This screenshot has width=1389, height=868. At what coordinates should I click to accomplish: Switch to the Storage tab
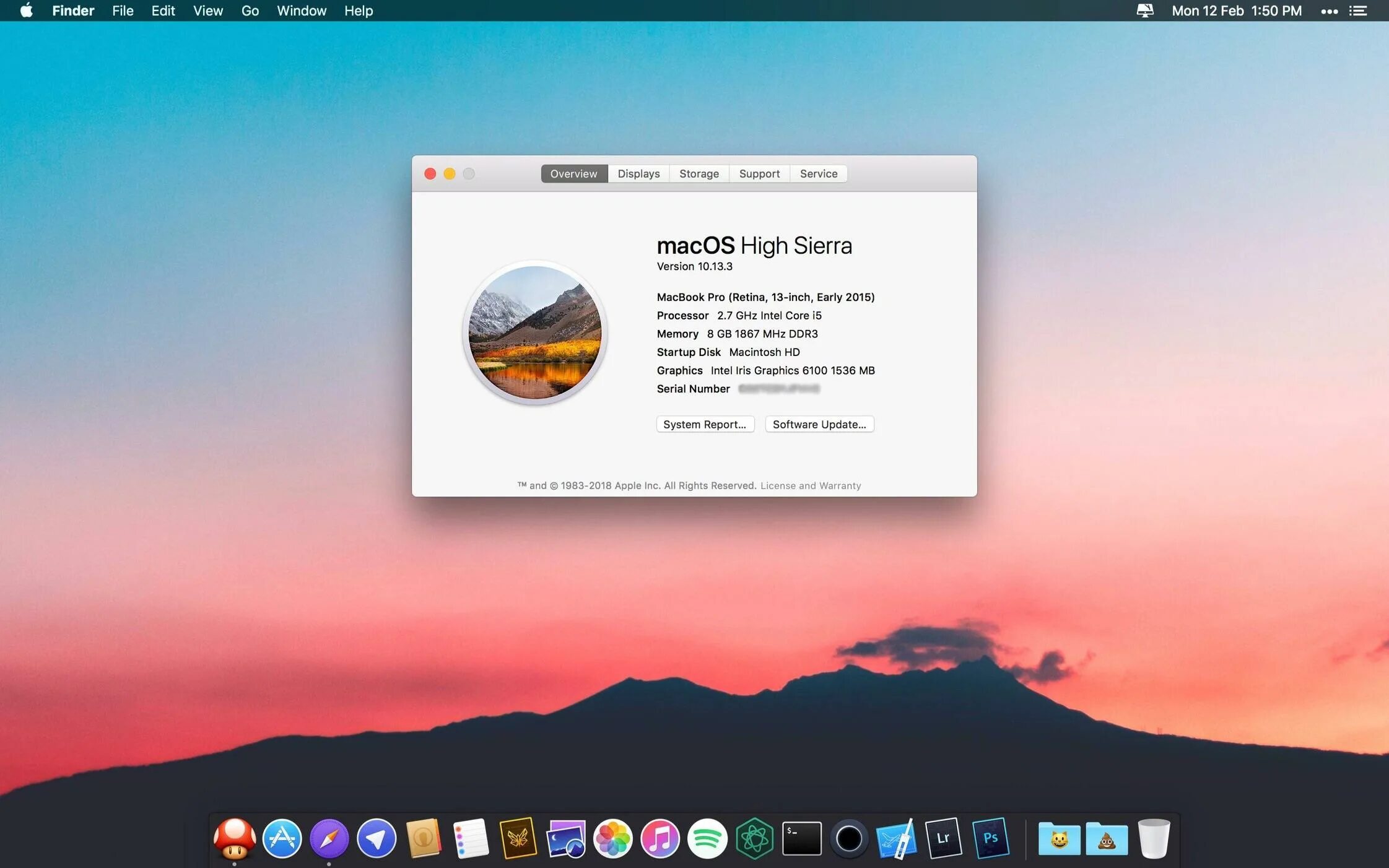pos(699,174)
